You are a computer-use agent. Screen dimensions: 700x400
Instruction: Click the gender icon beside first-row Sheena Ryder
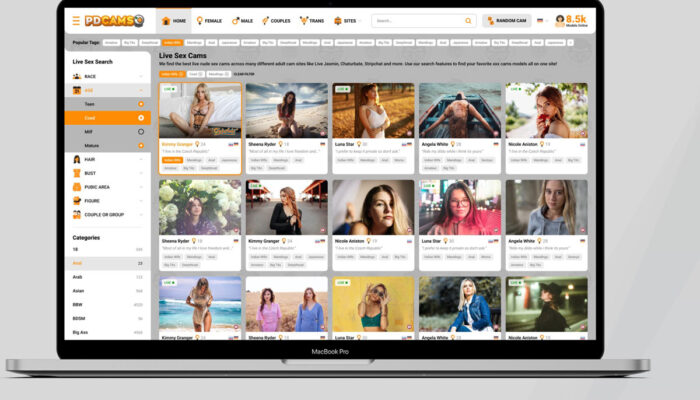pos(281,144)
